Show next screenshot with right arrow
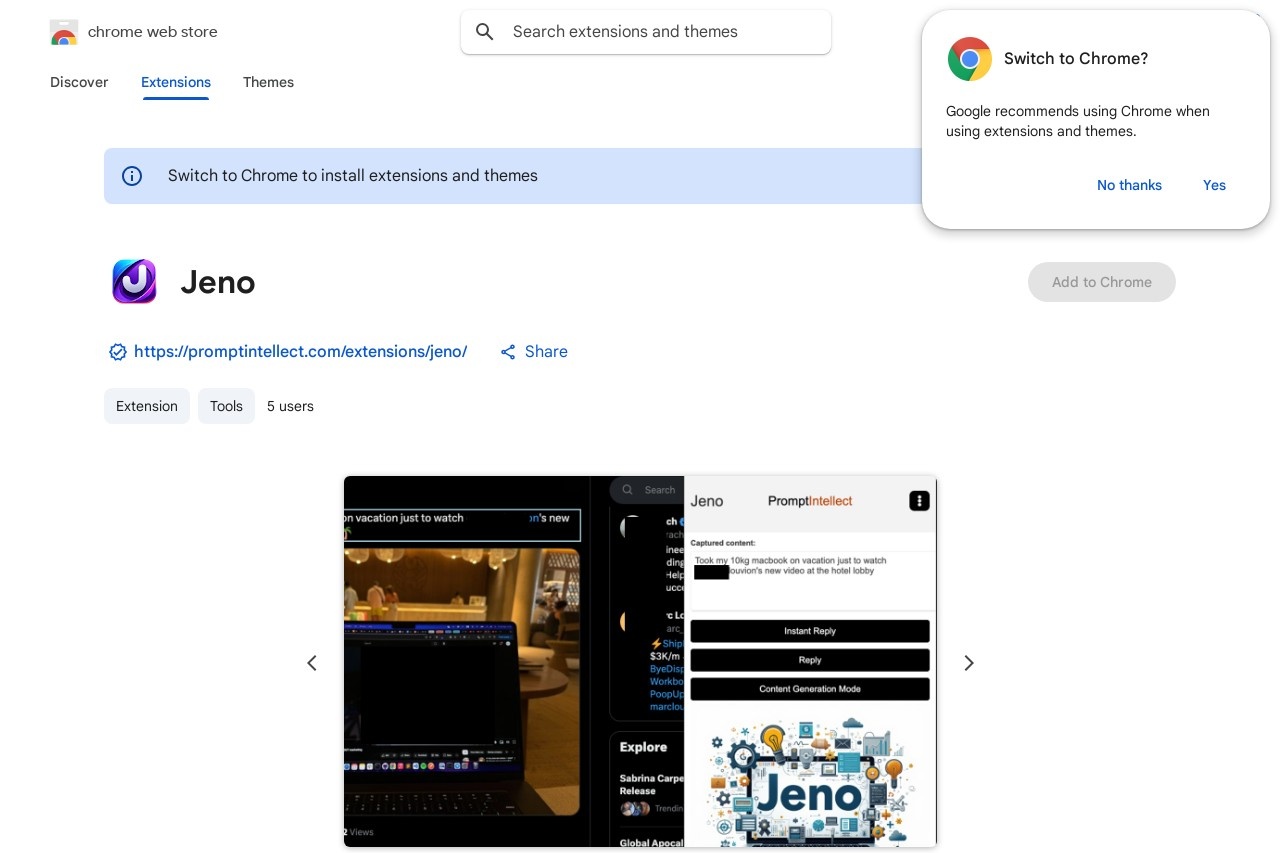The height and width of the screenshot is (853, 1280). pyautogui.click(x=968, y=663)
